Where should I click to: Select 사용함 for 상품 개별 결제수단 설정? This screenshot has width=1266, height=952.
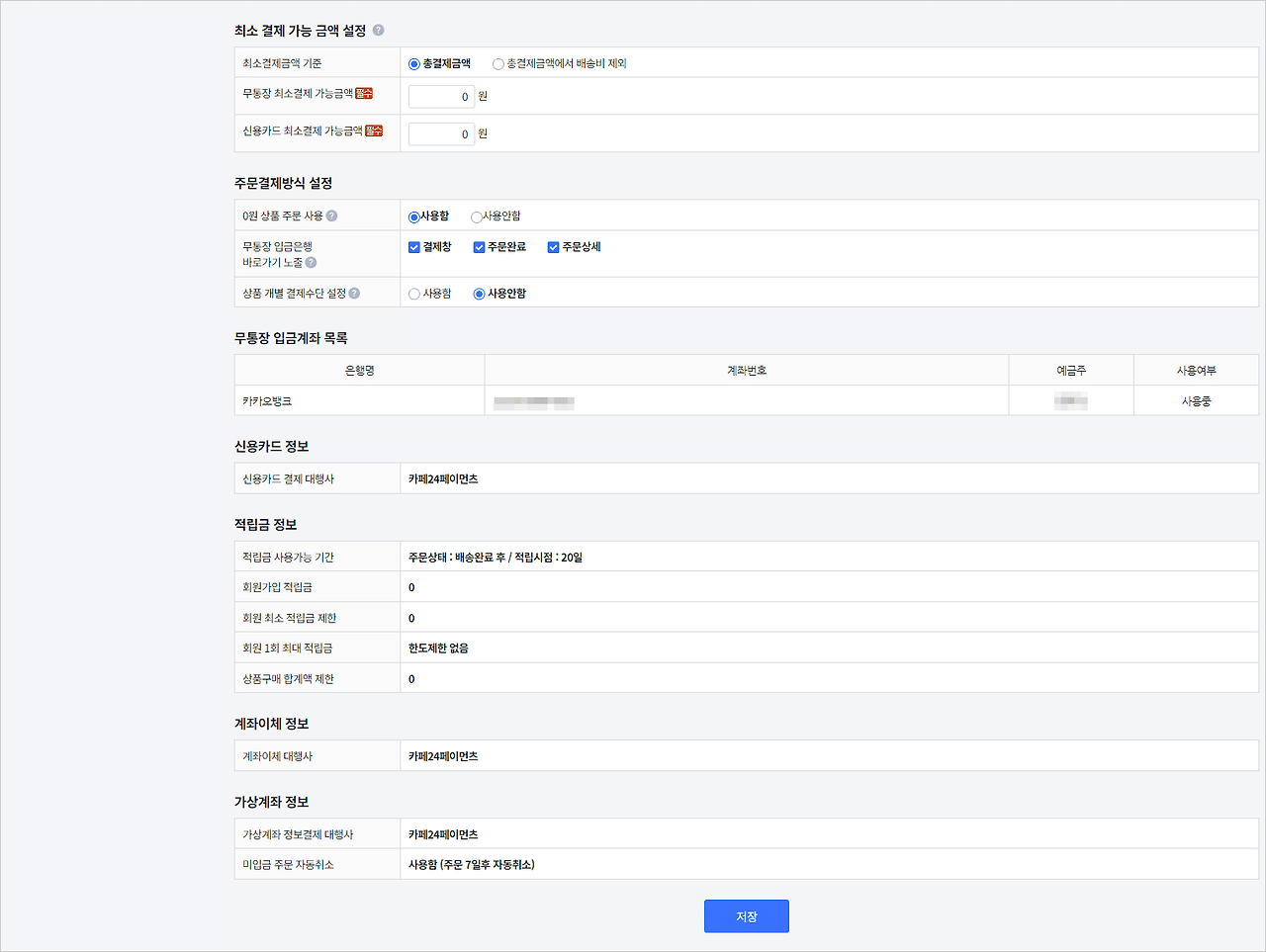coord(414,294)
